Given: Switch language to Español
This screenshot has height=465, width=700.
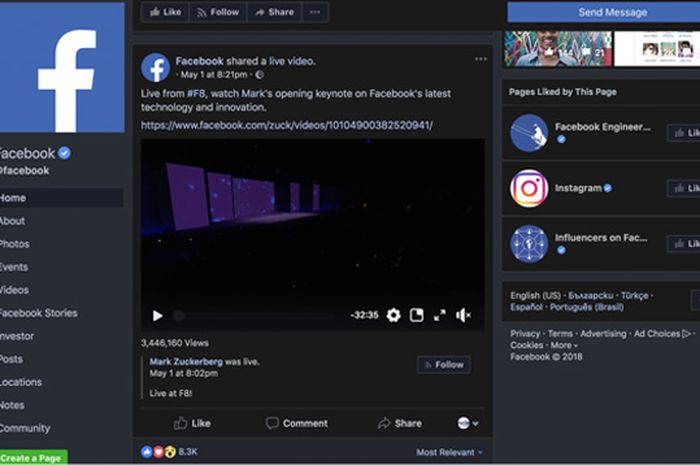Looking at the screenshot, I should (x=526, y=307).
